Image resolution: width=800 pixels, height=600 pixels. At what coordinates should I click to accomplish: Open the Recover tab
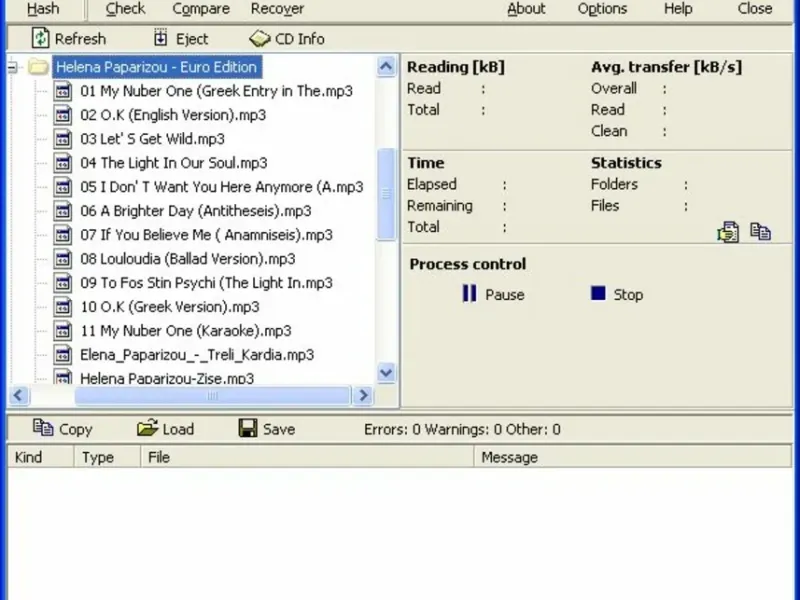point(277,9)
